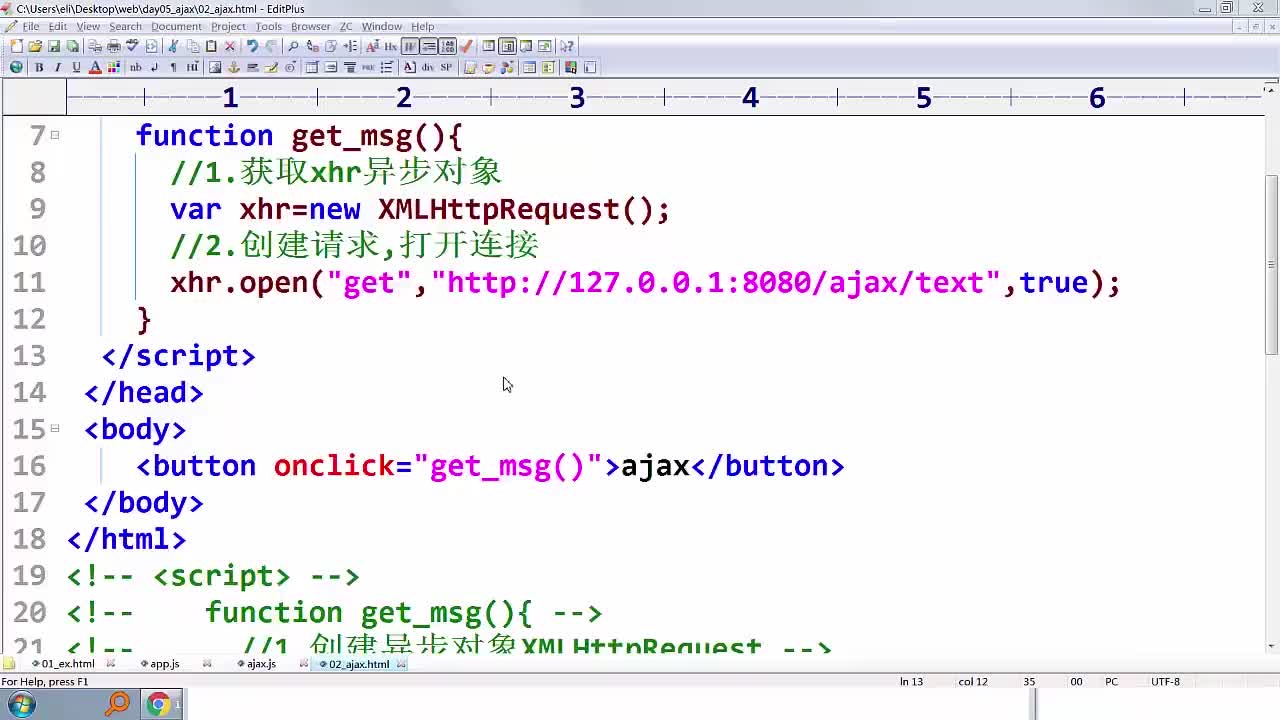This screenshot has height=720, width=1280.
Task: Apply Italic with the I icon
Action: [57, 67]
